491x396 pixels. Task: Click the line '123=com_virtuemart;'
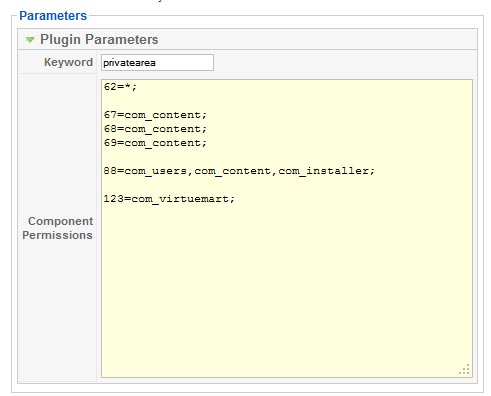pos(169,199)
